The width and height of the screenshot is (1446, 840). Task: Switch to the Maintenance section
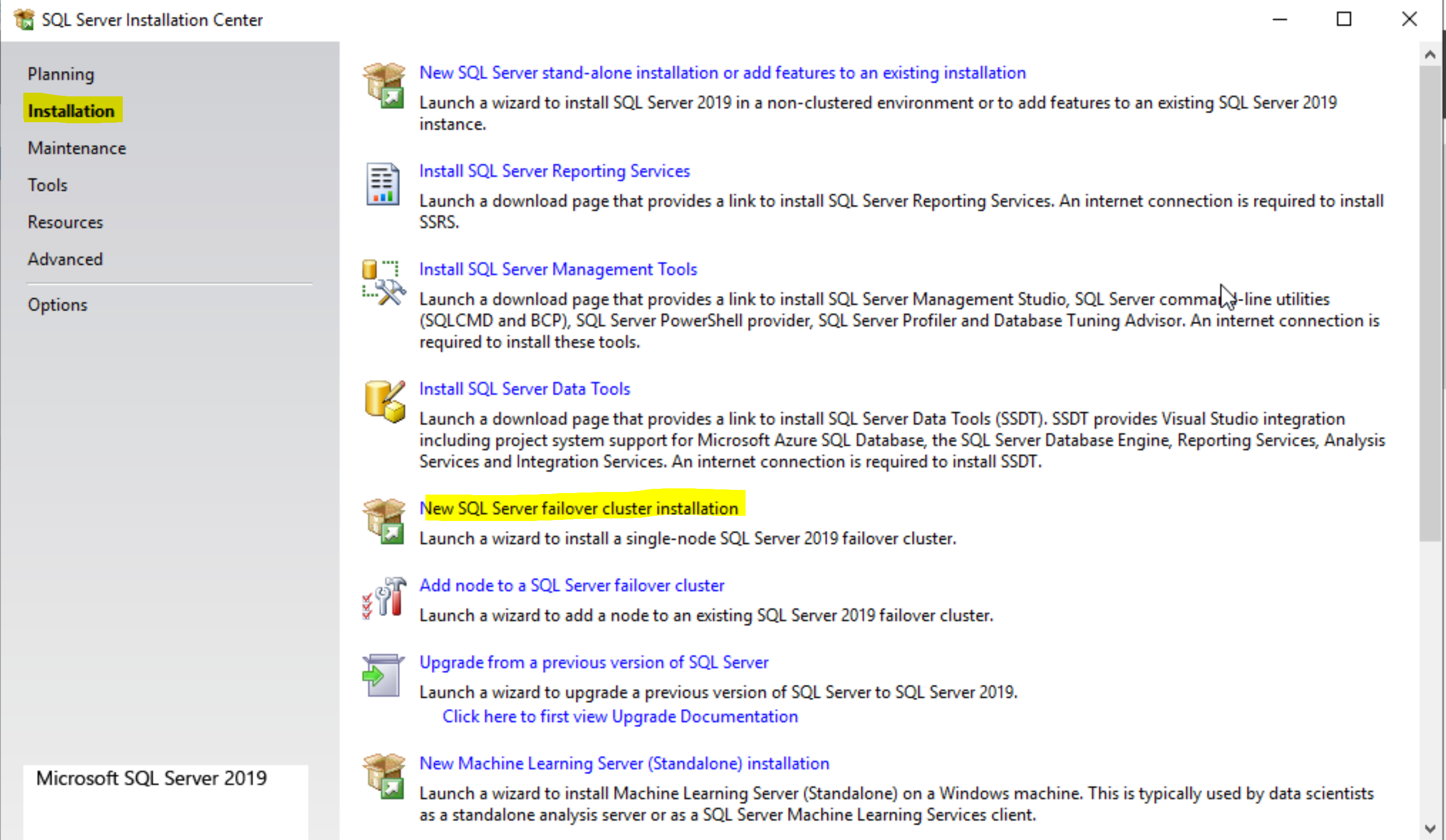click(x=77, y=148)
